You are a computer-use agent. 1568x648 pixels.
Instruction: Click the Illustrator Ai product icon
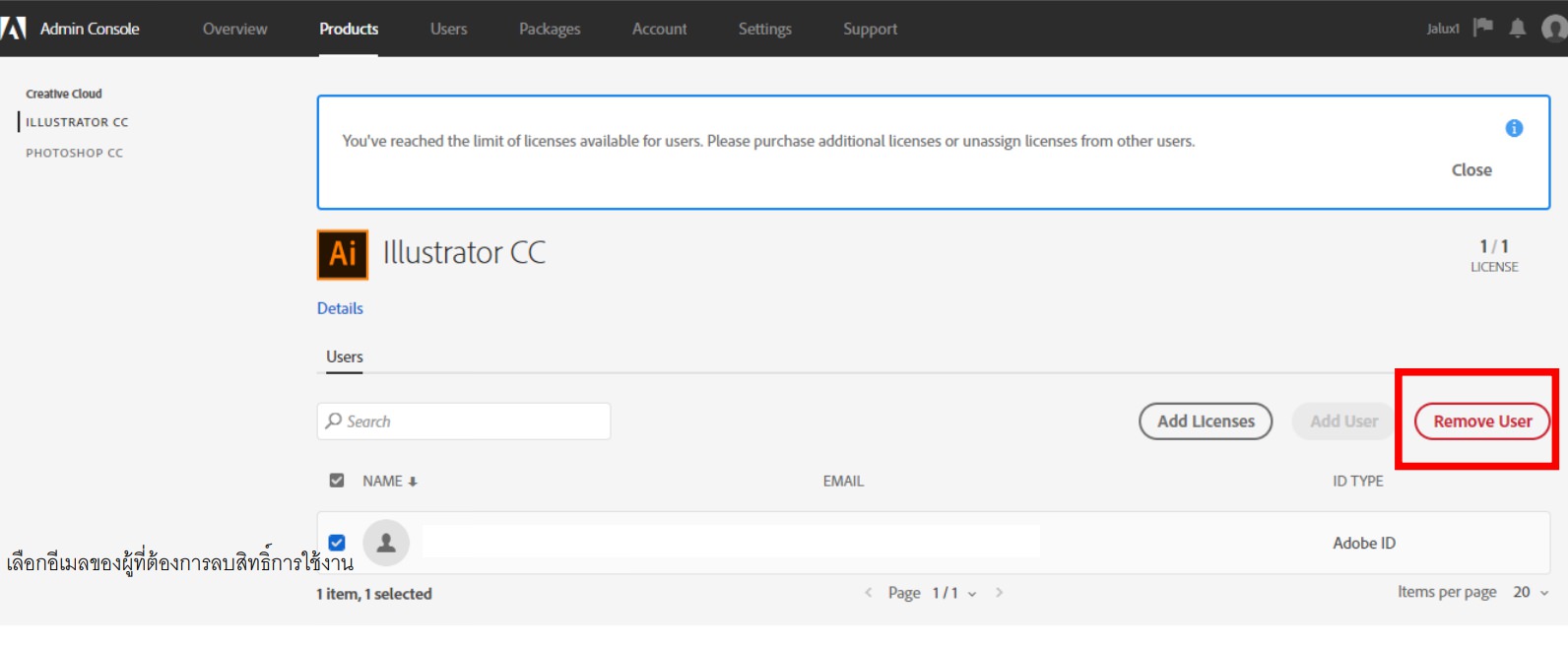pyautogui.click(x=343, y=255)
